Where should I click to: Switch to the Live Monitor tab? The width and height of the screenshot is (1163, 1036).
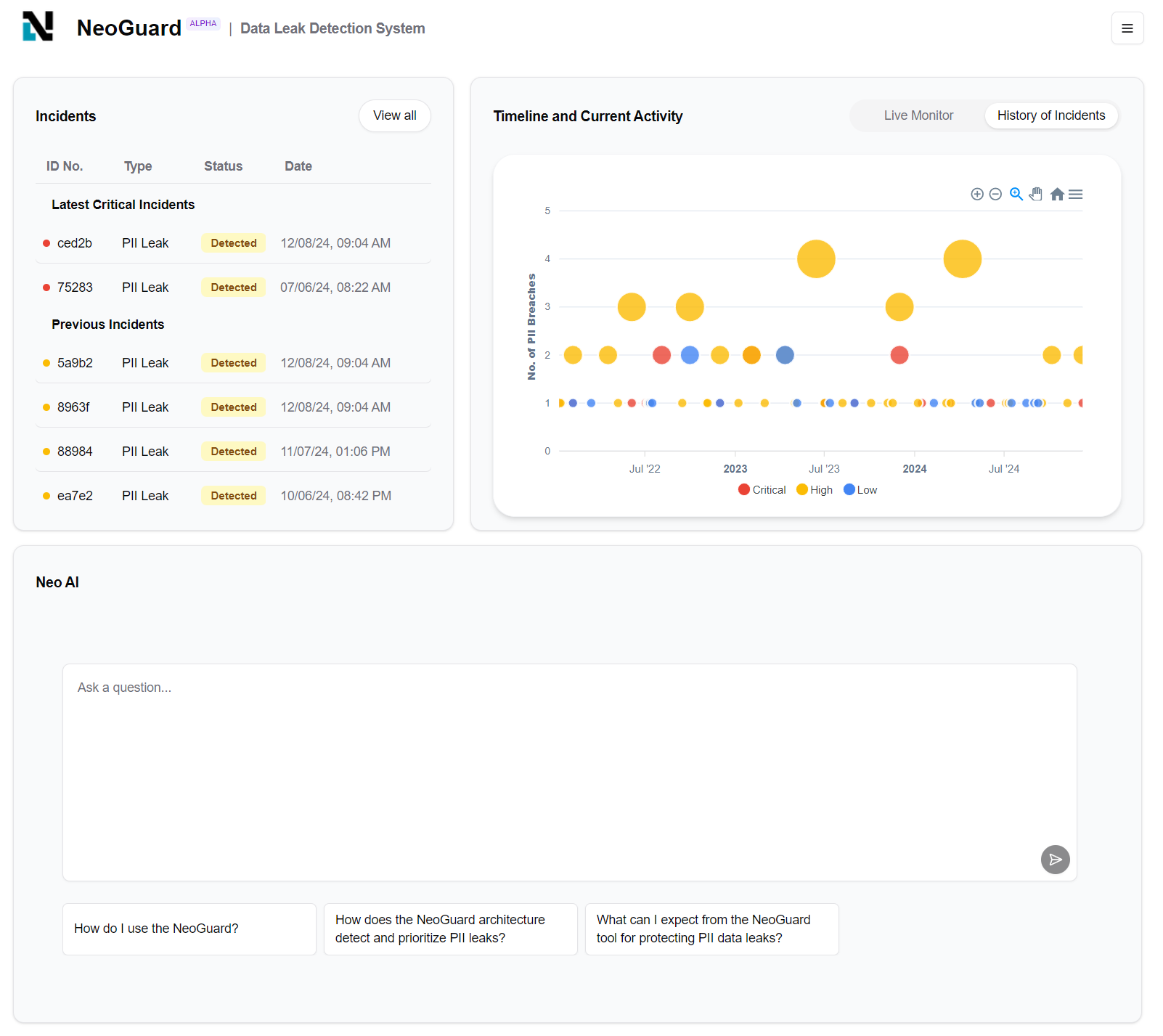pos(918,115)
